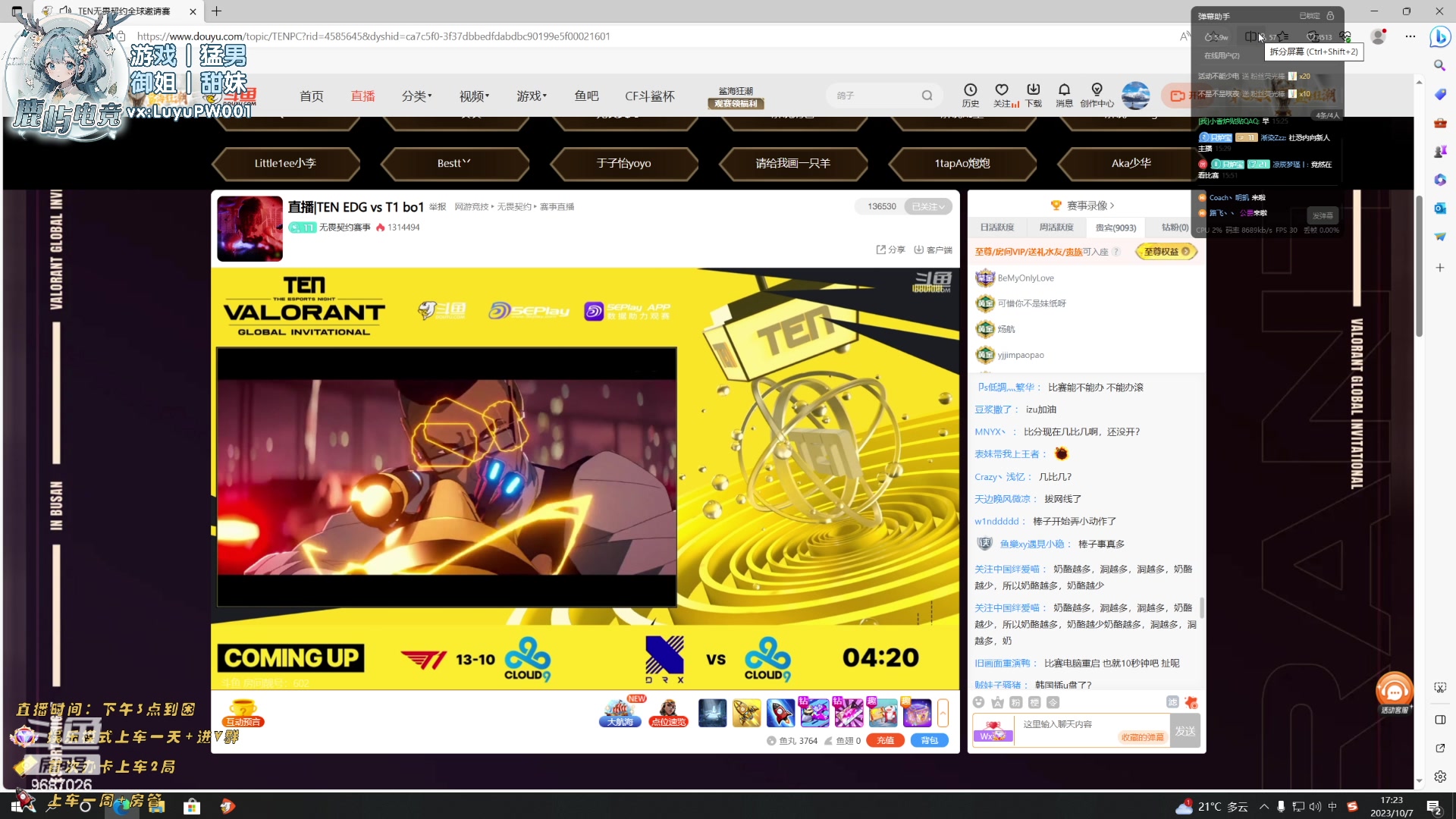Expand 游戏 dropdown in navigation
Screen dimensions: 1456x819
(532, 96)
